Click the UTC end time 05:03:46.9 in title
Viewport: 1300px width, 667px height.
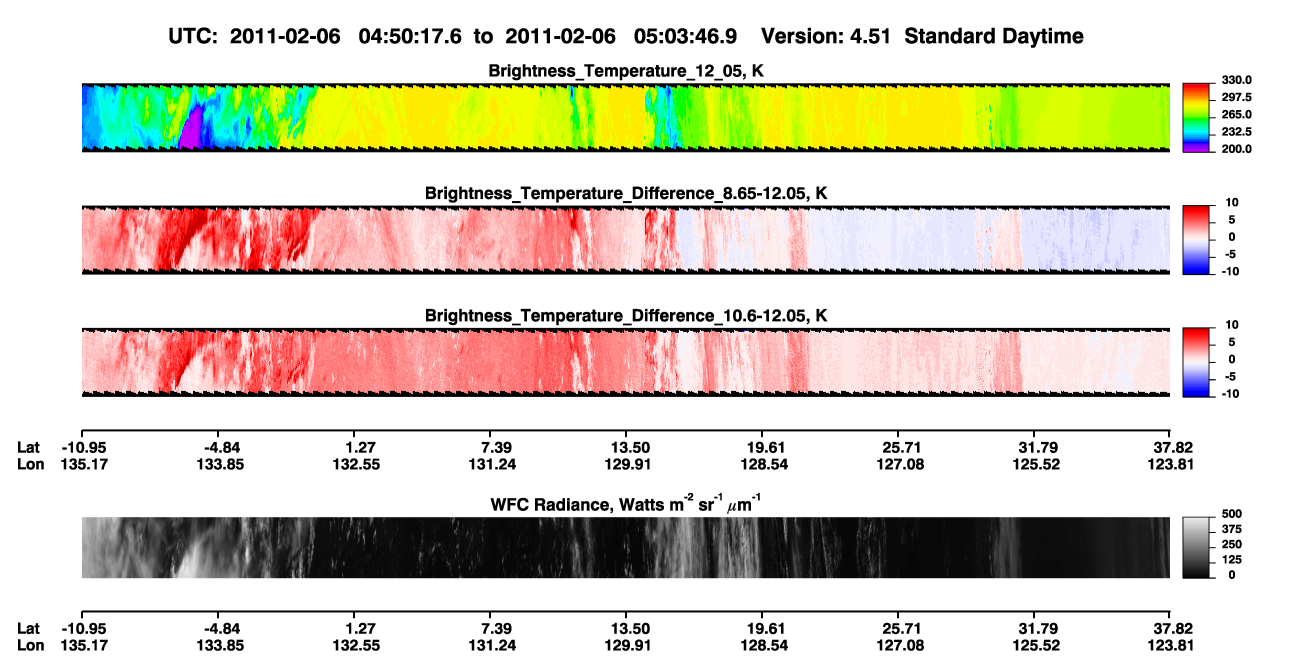click(685, 36)
